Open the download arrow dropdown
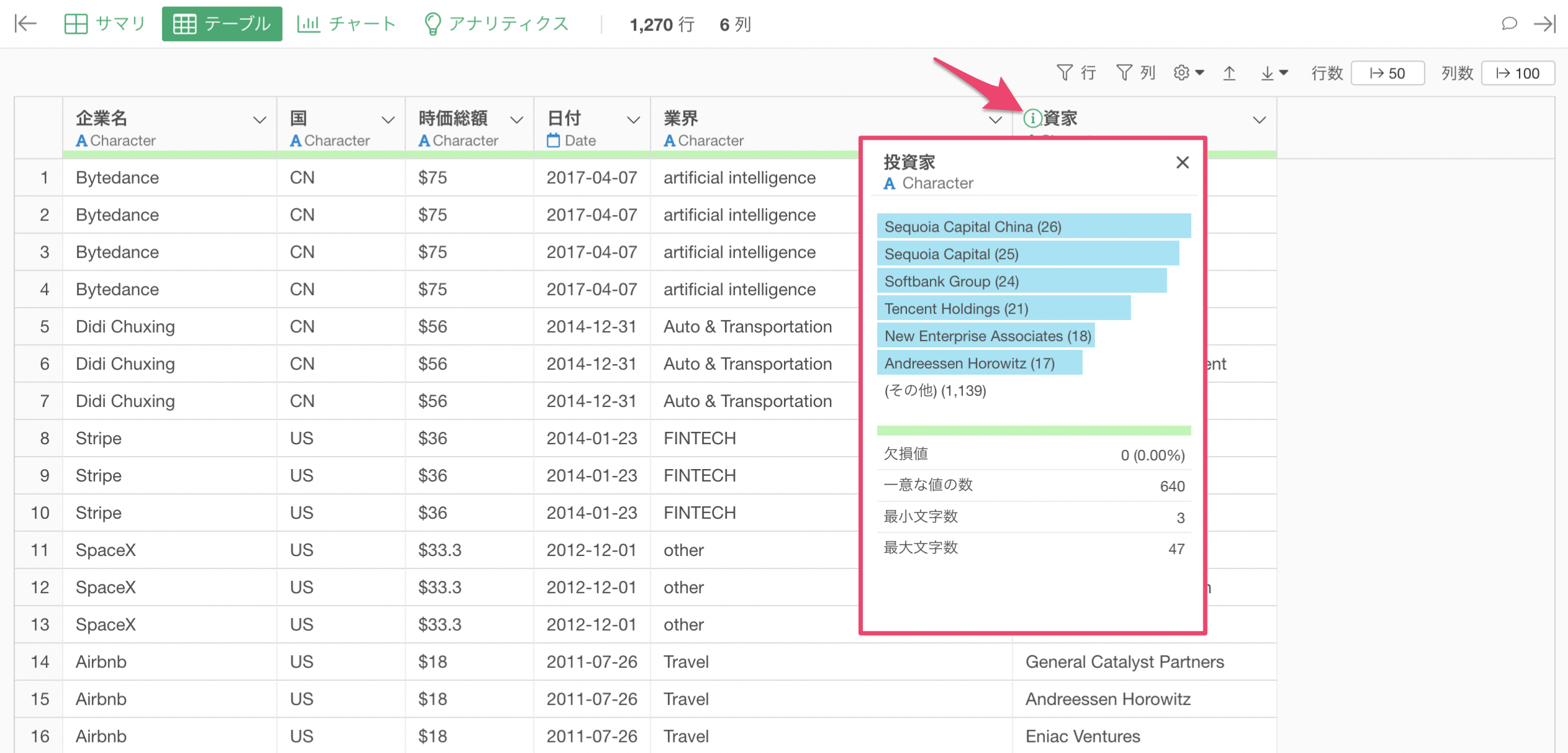The height and width of the screenshot is (753, 1568). [1274, 73]
